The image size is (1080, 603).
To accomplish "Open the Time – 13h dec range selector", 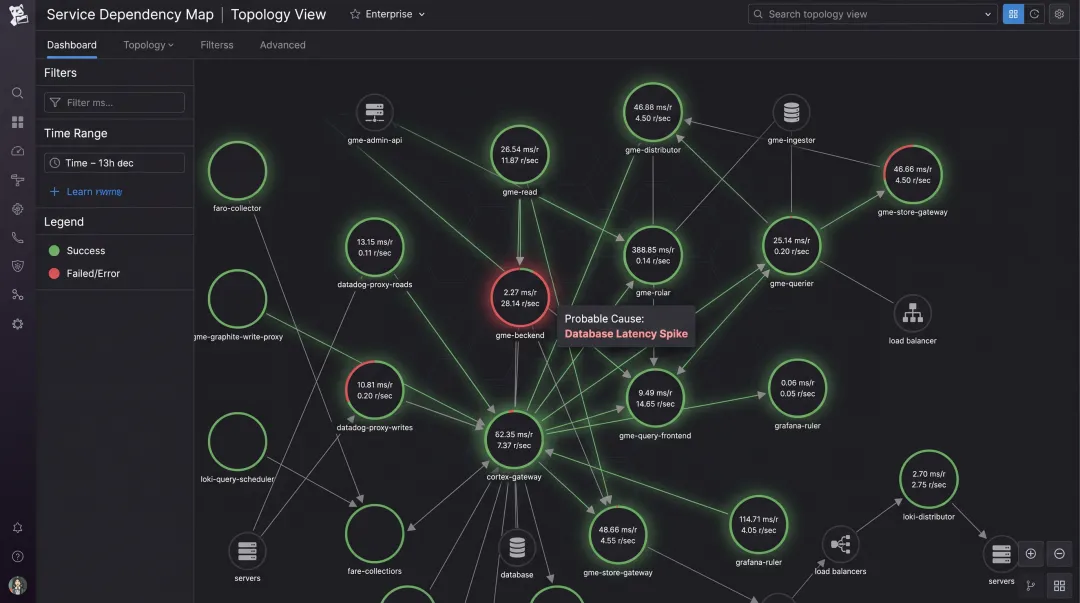I will coord(114,163).
